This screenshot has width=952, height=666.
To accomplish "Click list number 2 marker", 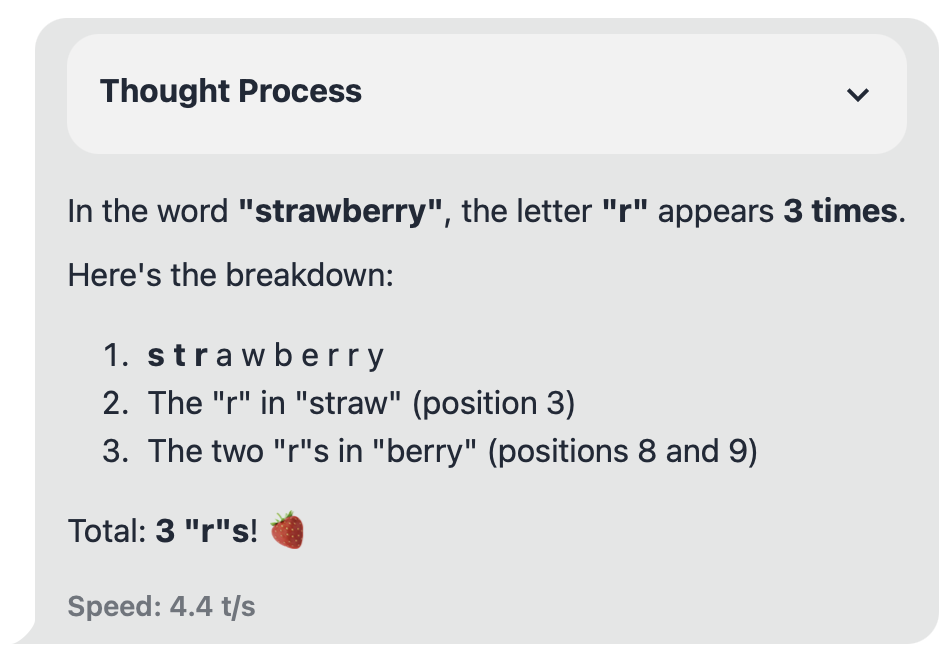I will point(116,403).
